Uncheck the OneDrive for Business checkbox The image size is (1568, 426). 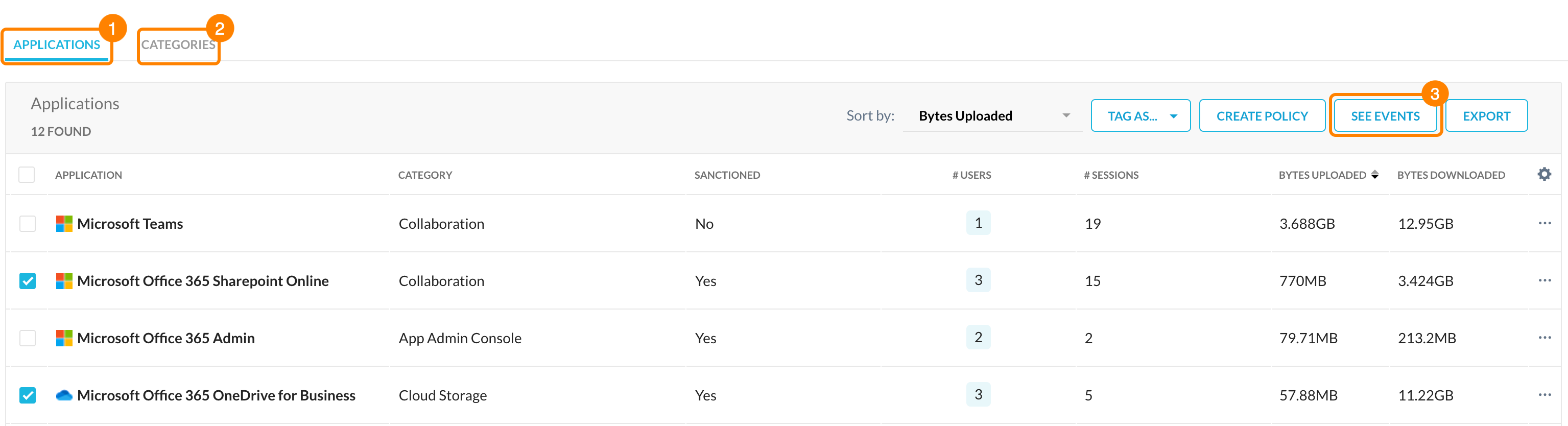(28, 395)
